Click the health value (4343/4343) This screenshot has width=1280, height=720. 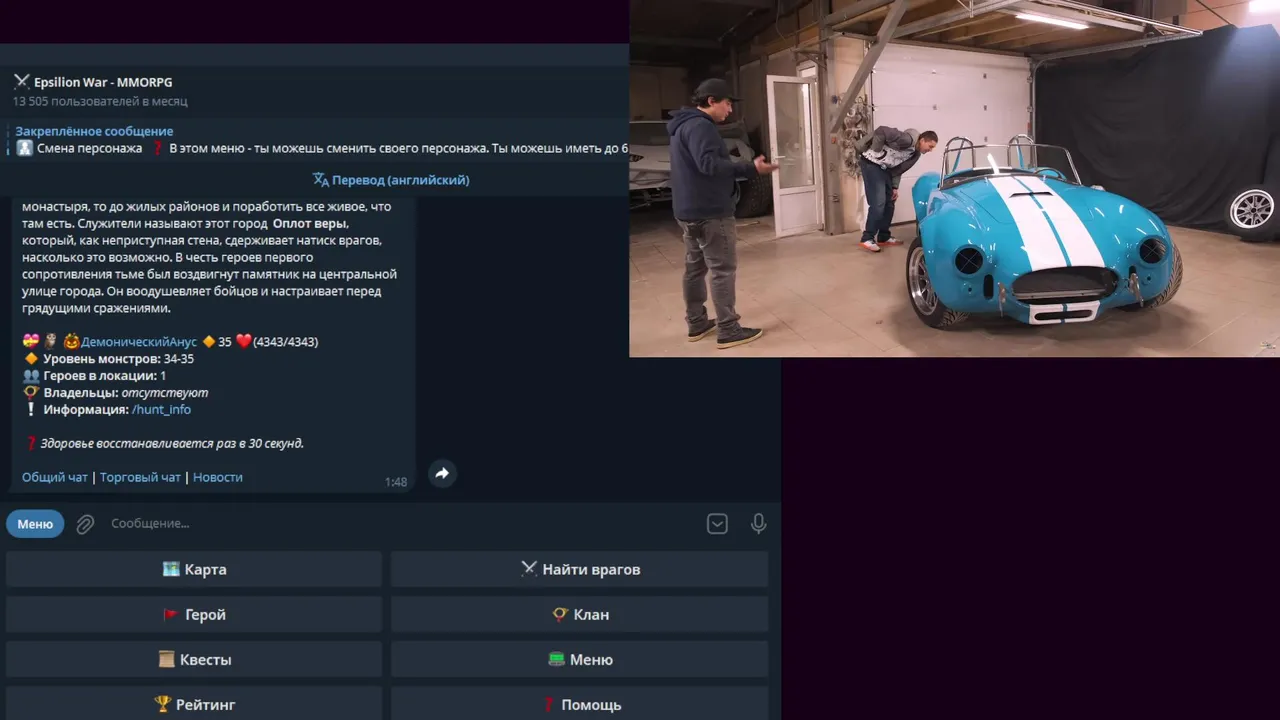286,341
